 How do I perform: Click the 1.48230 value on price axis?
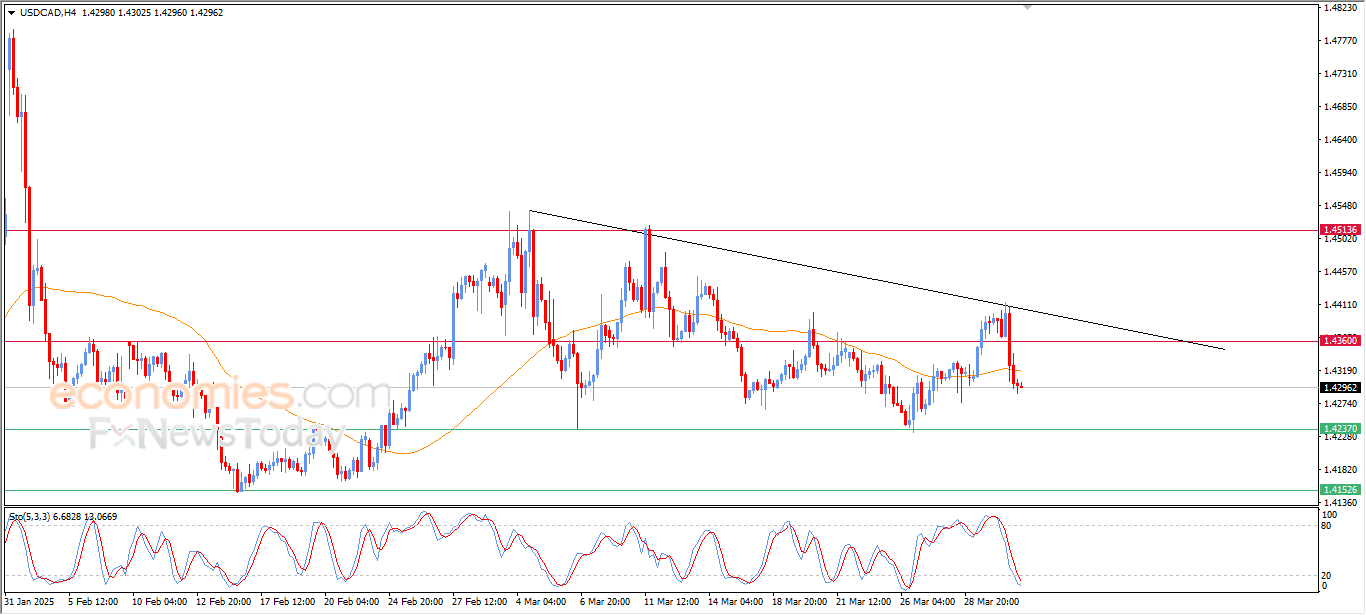tap(1340, 8)
